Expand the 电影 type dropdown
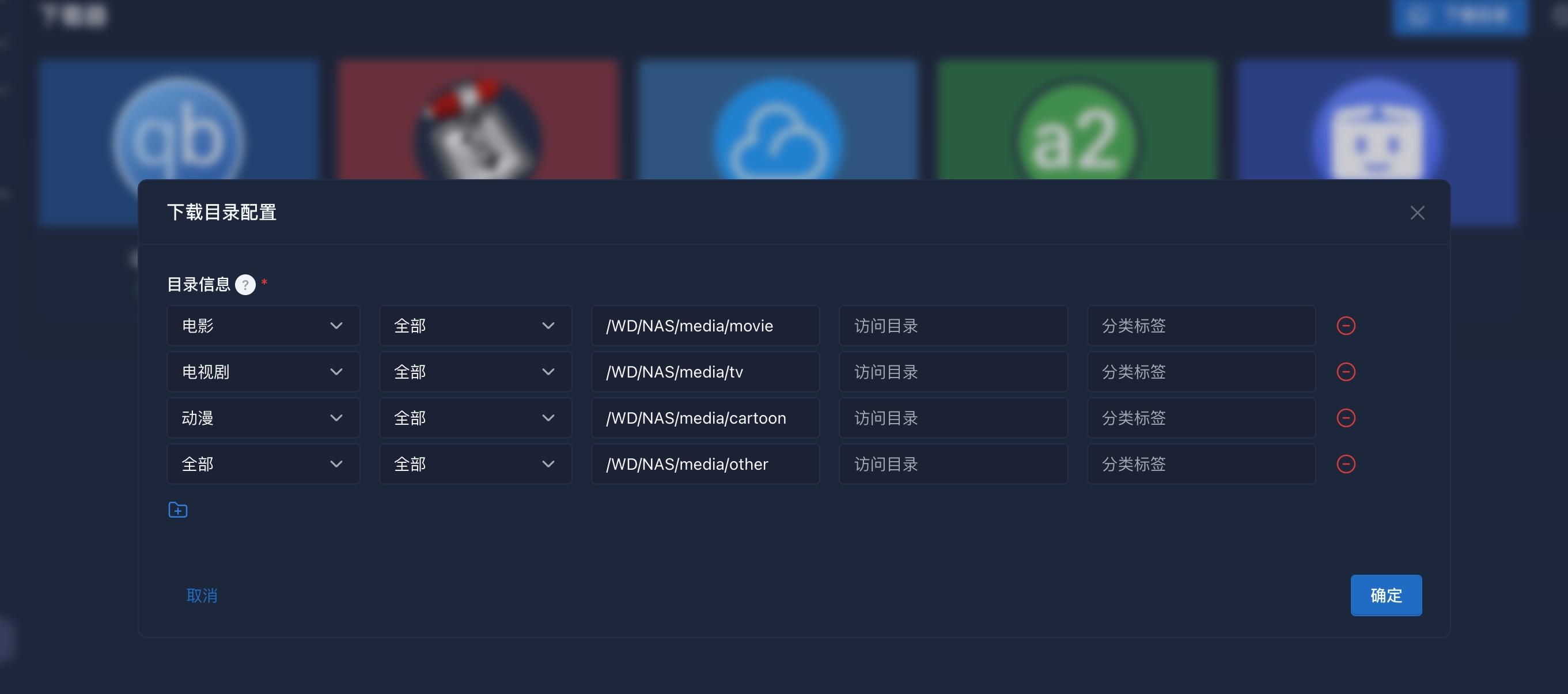 pos(263,326)
